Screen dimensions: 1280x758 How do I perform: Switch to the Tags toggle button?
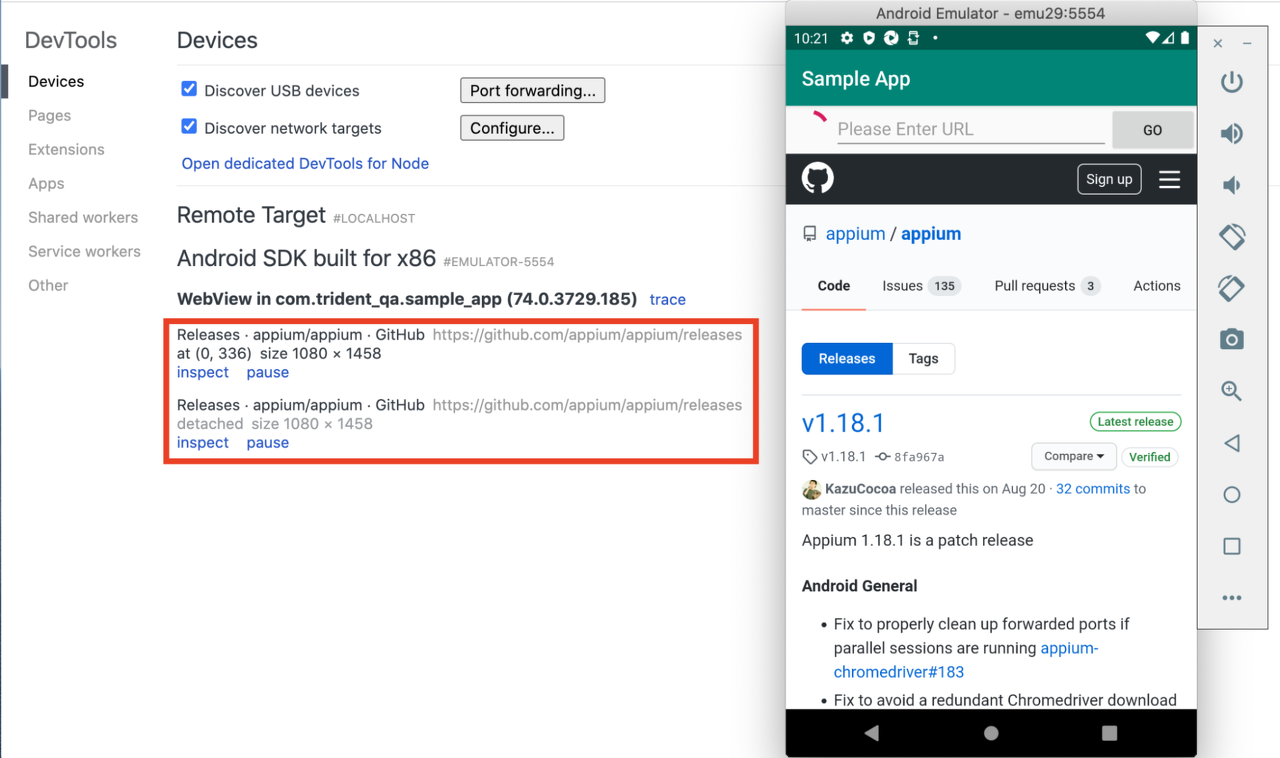pyautogui.click(x=923, y=359)
